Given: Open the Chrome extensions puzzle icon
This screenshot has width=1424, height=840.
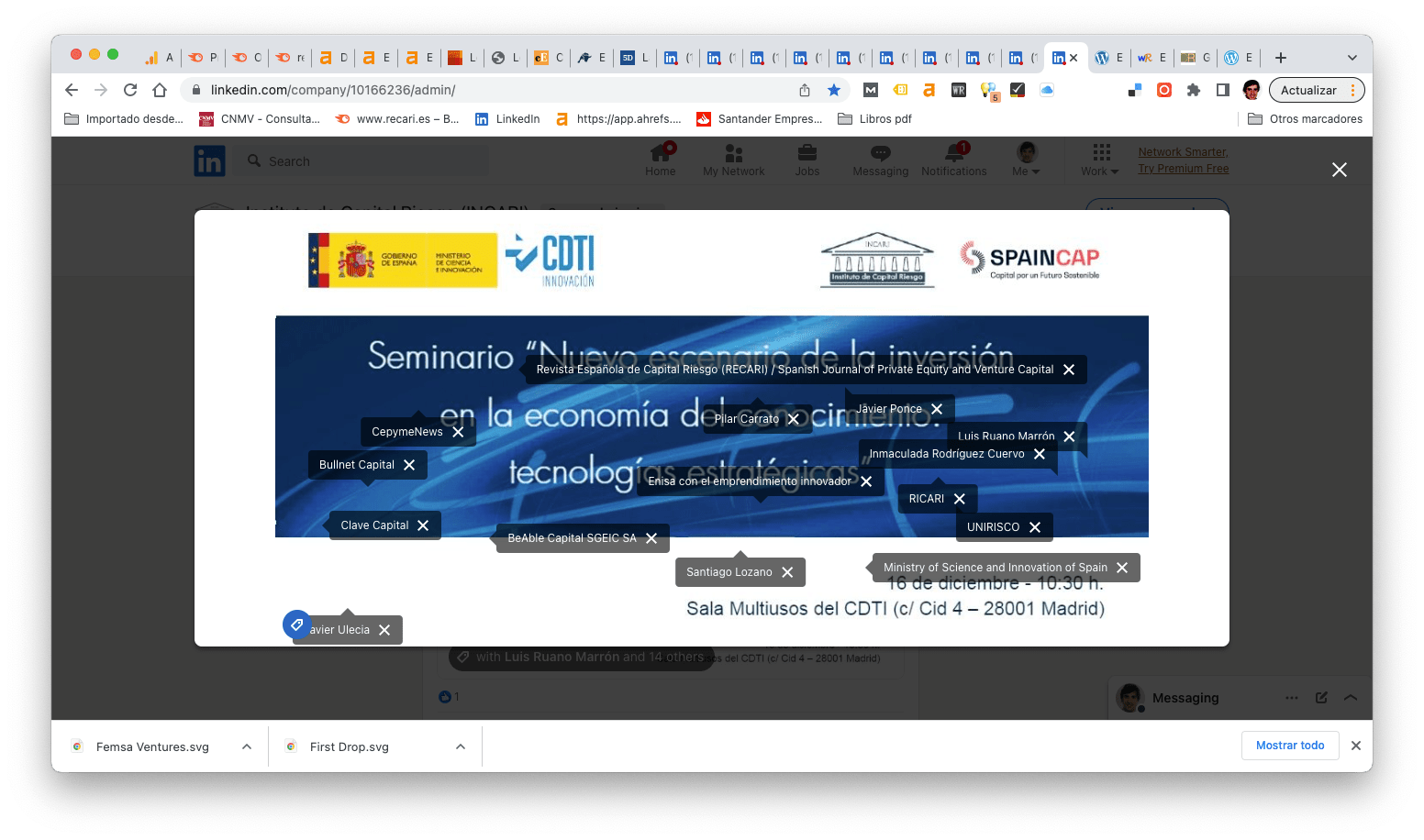Looking at the screenshot, I should tap(1194, 90).
